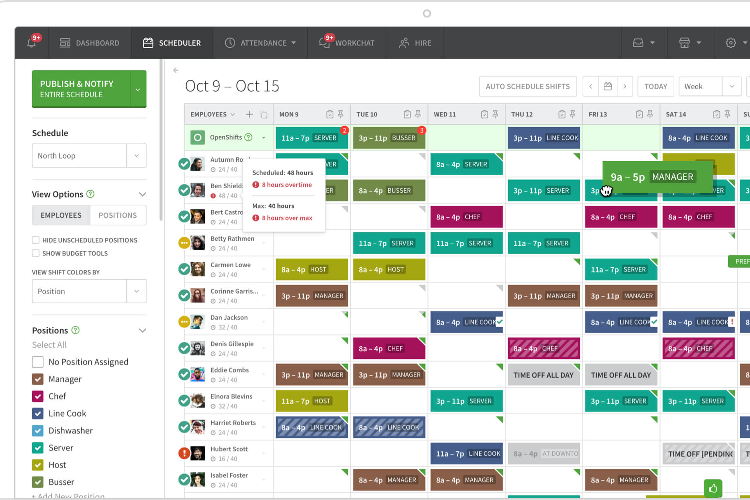Click the WED 11 notes icon
This screenshot has width=750, height=500.
point(484,114)
